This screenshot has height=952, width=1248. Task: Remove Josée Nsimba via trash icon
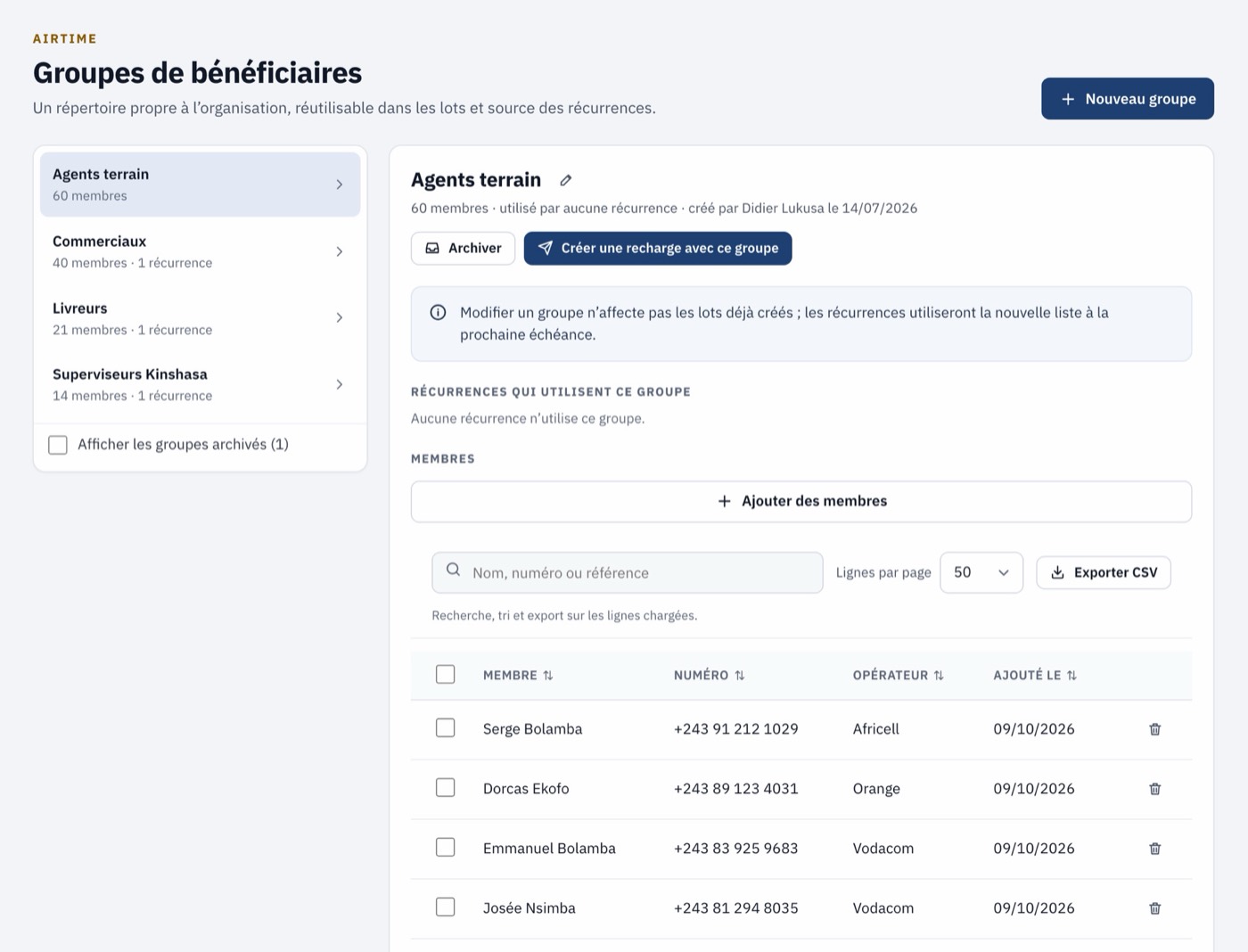coord(1154,908)
